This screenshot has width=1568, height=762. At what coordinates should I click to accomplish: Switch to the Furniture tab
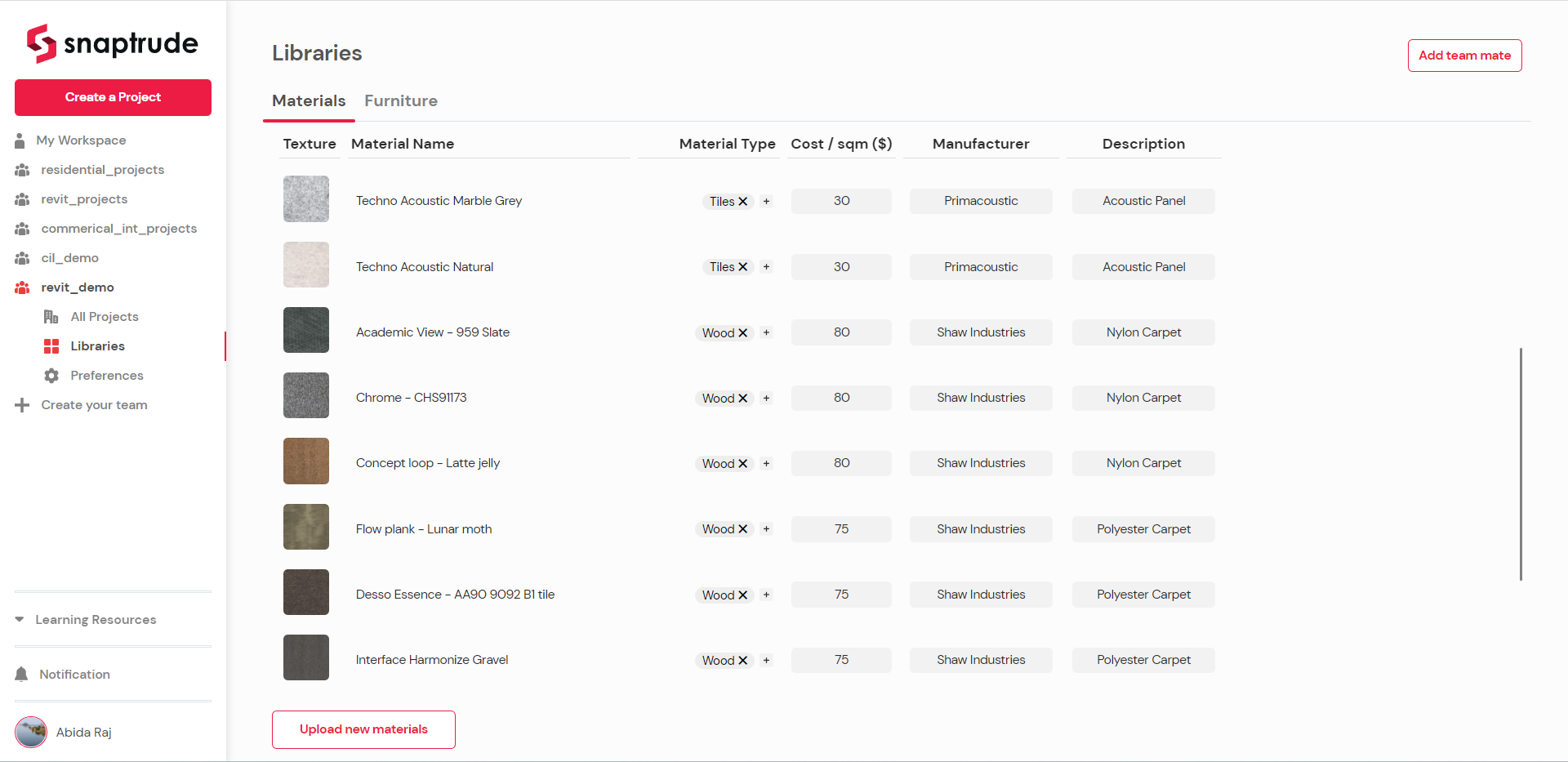point(401,101)
